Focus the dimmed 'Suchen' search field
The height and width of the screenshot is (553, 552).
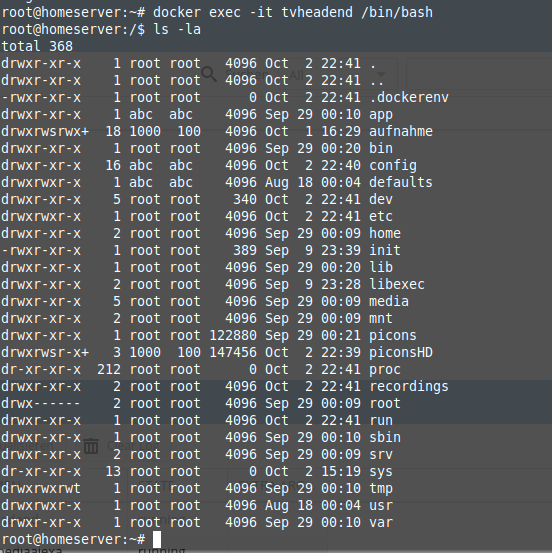click(x=247, y=74)
